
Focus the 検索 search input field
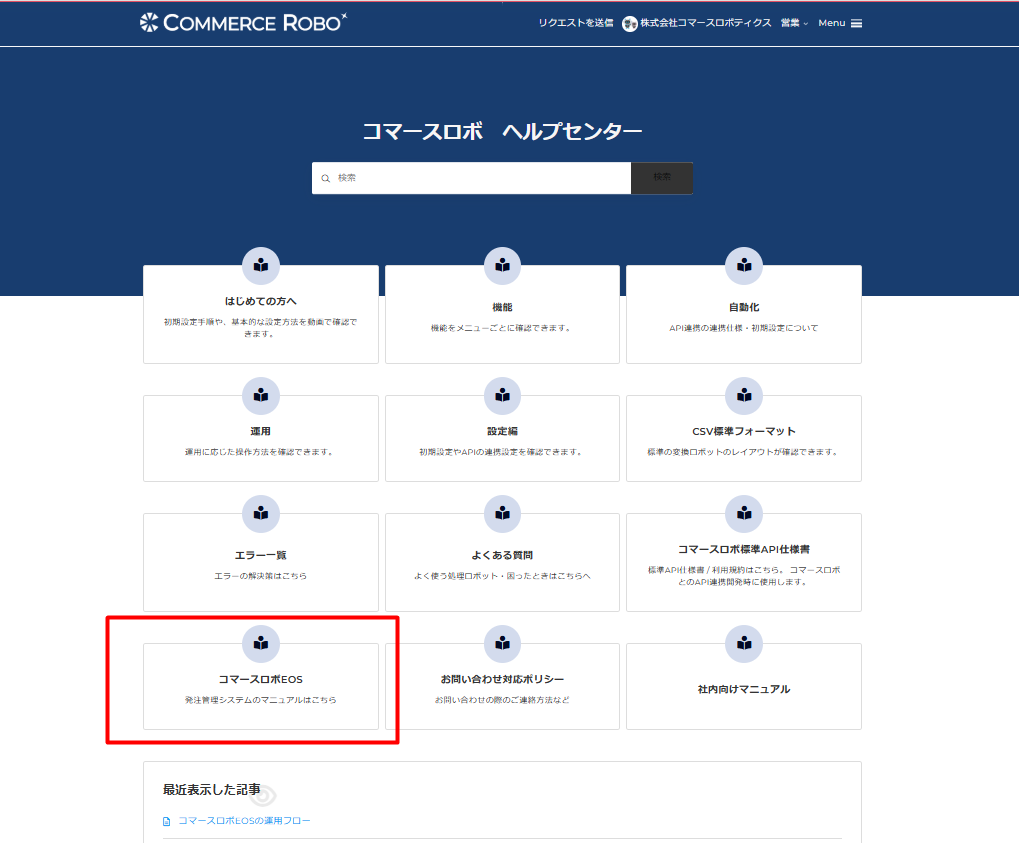(471, 177)
